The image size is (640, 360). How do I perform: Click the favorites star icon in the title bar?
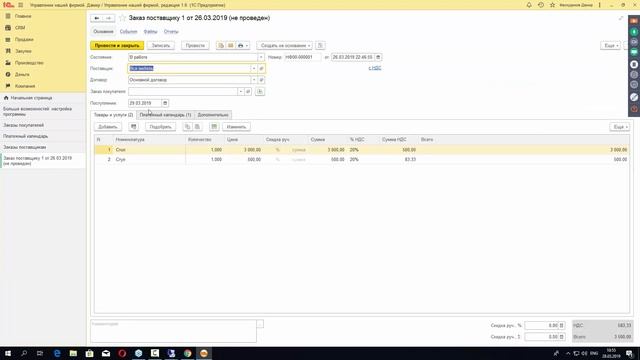[x=552, y=5]
